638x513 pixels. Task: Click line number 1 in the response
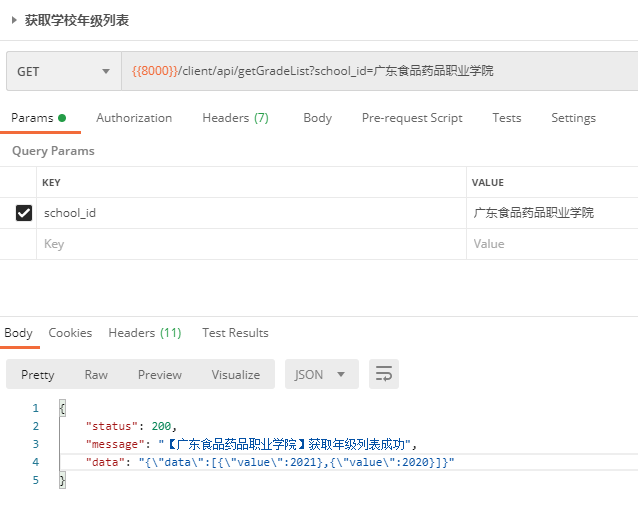[36, 408]
